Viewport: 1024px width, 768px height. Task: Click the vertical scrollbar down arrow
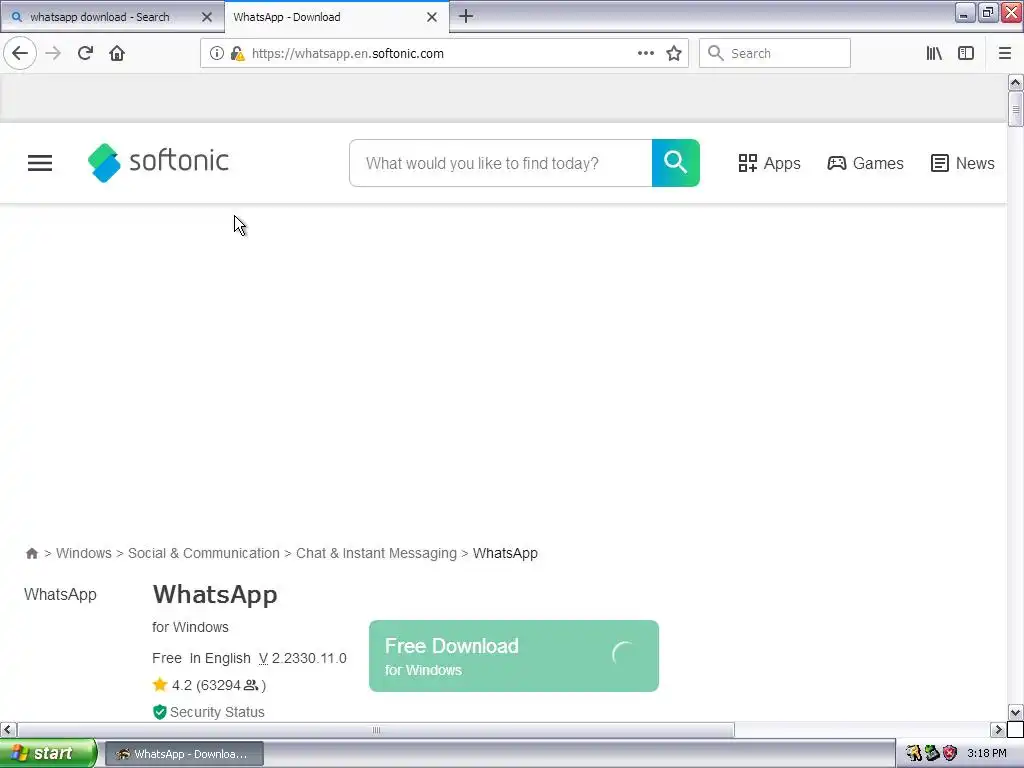1015,712
